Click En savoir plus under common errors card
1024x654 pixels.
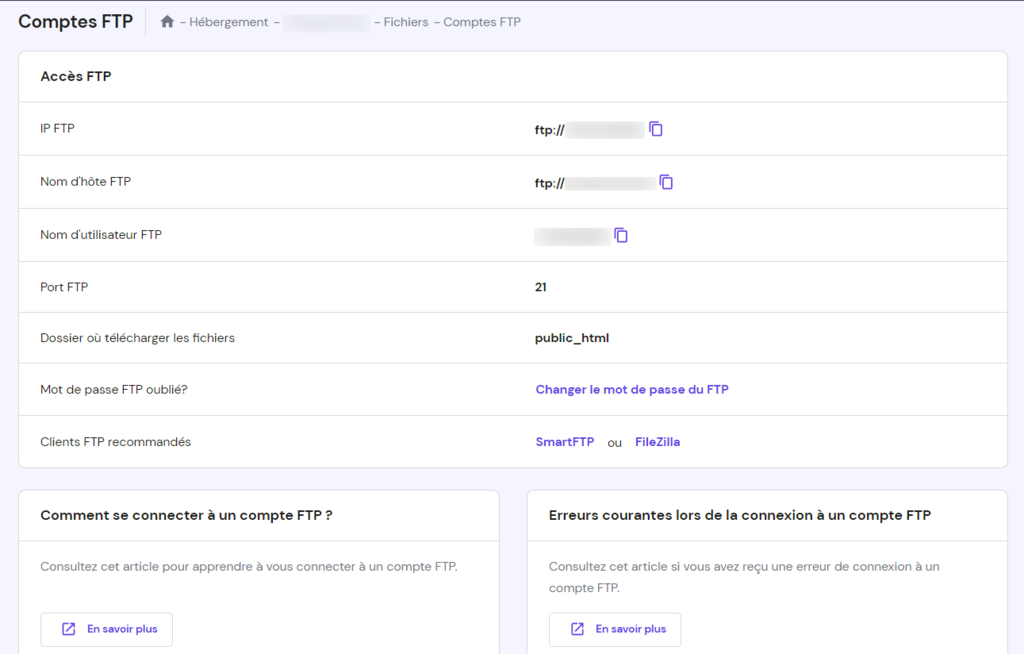(614, 629)
